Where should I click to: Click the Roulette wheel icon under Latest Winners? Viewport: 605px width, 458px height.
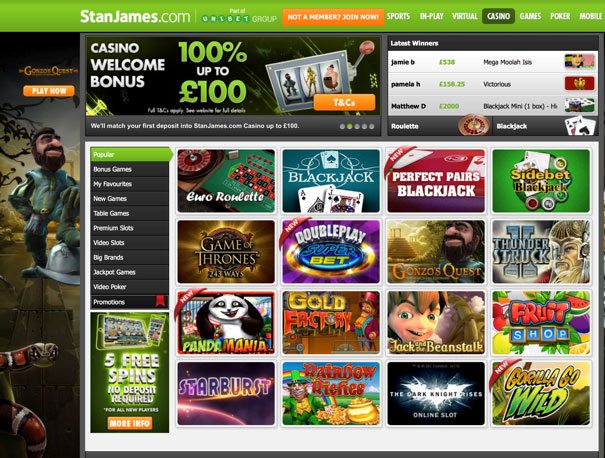pyautogui.click(x=473, y=125)
